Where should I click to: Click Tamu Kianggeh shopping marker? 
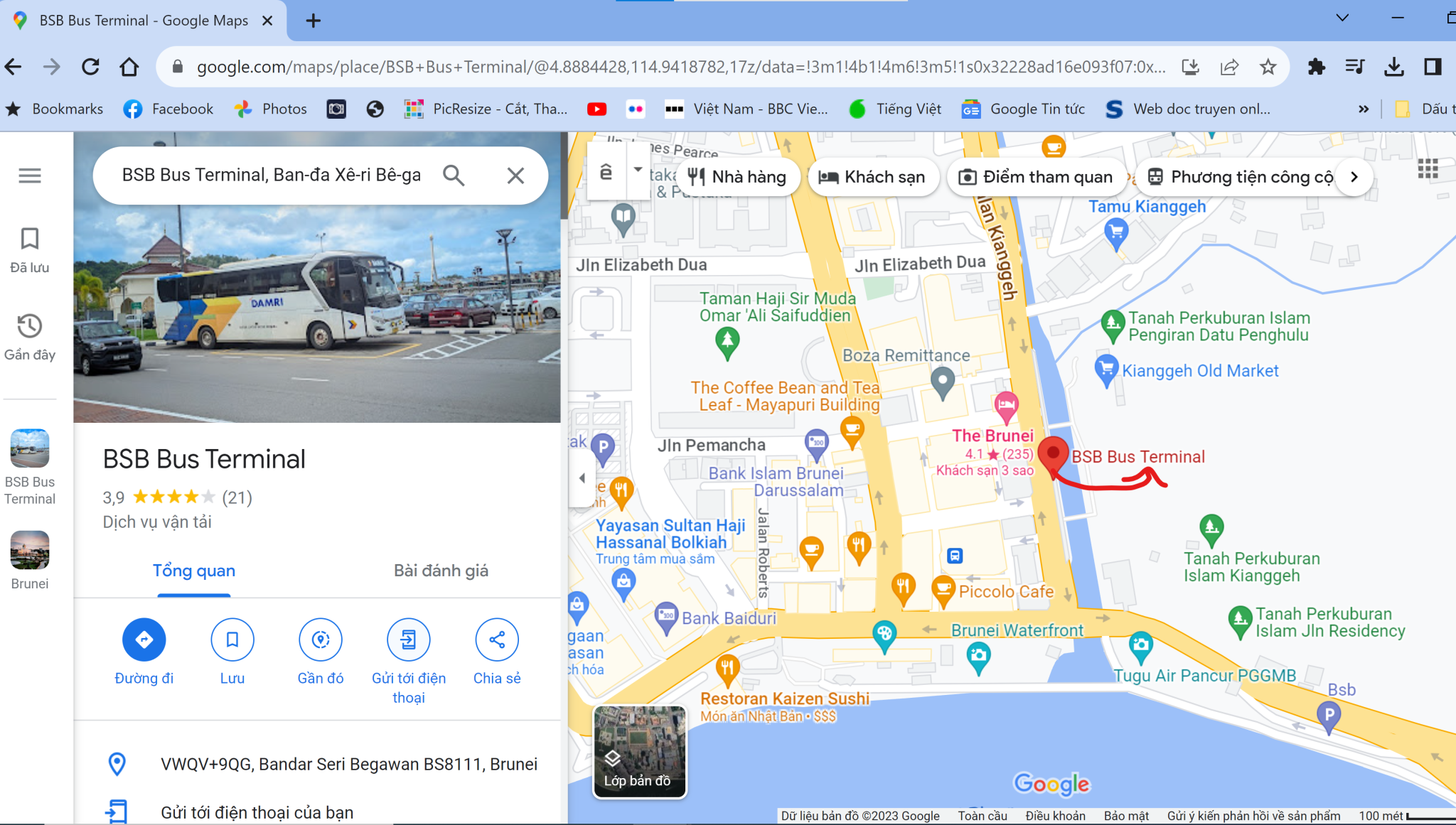coord(1116,233)
